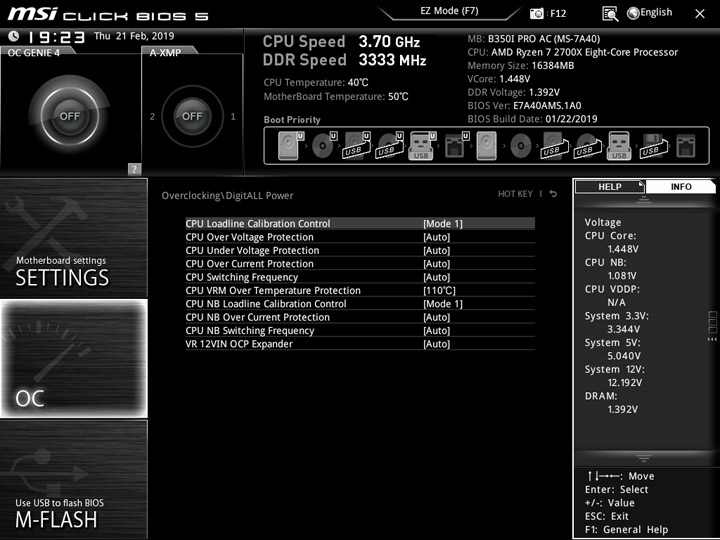
Task: Click the Memory Size: 16384MB text
Action: pos(521,66)
